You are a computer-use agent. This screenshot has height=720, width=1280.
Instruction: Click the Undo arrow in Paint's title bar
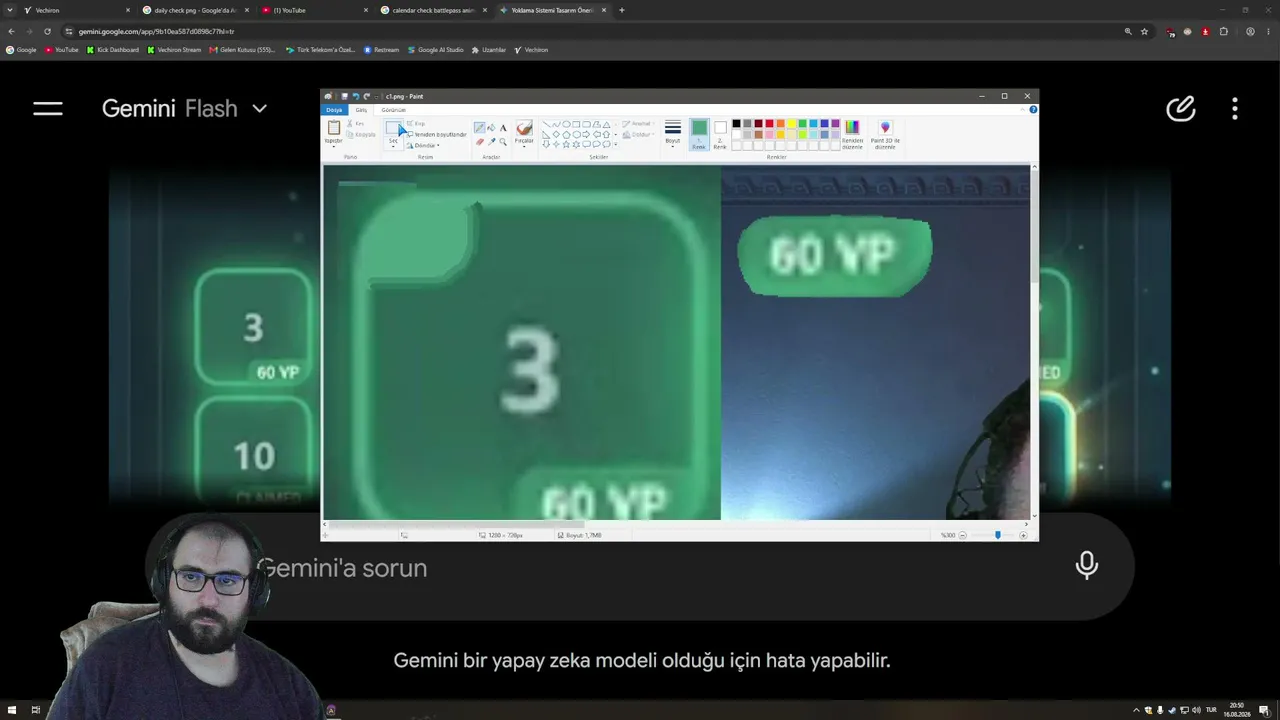355,96
